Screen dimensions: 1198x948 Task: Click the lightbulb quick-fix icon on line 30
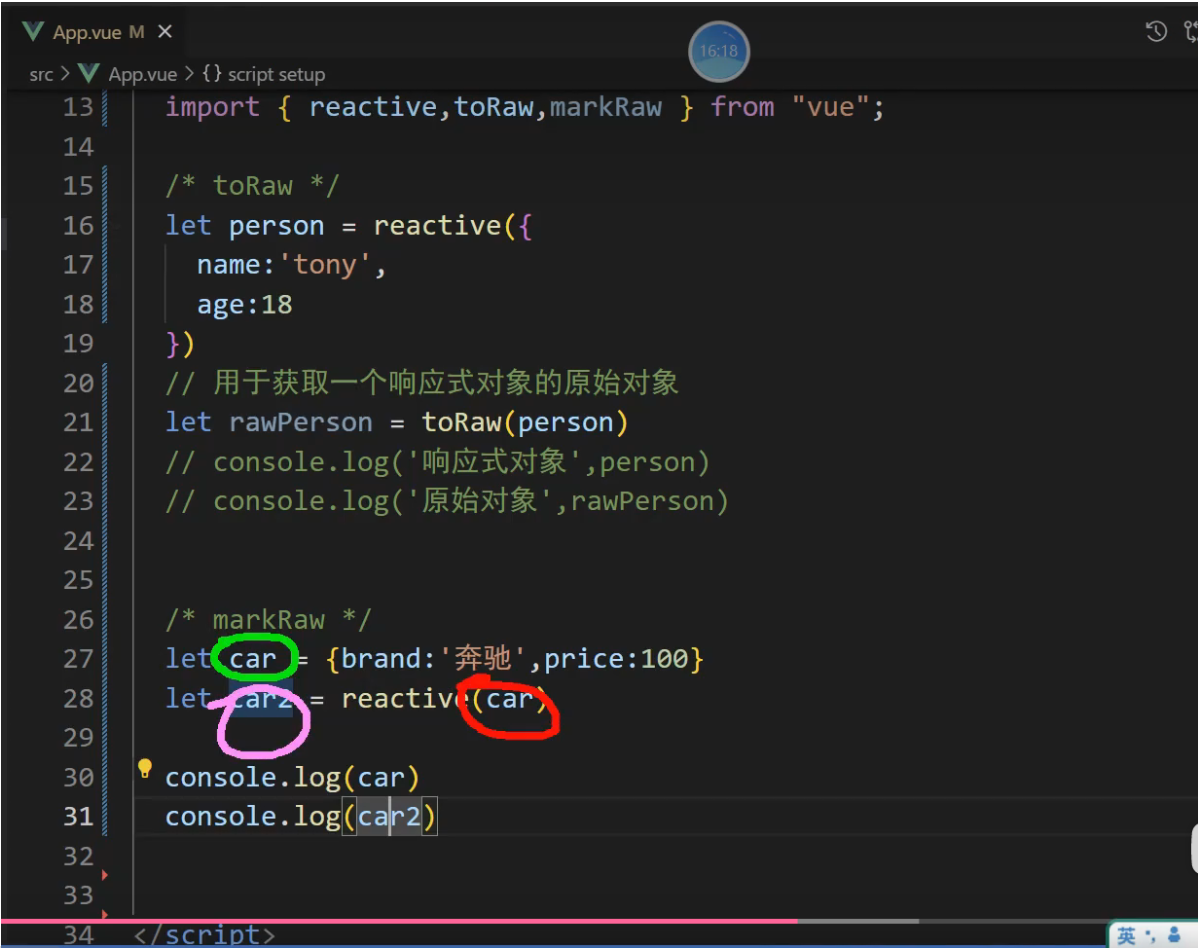pos(144,768)
